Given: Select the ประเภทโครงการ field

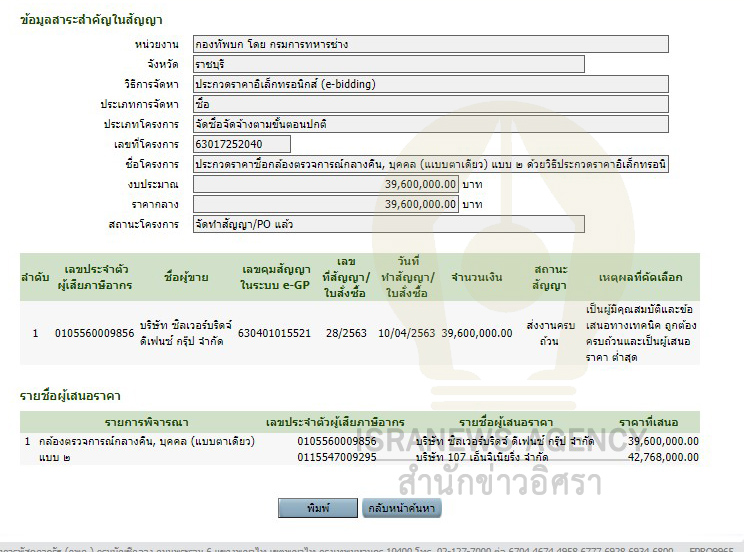Looking at the screenshot, I should pos(431,124).
